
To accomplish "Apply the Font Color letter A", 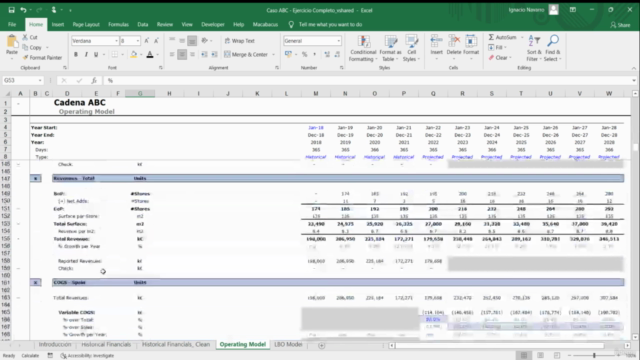I will click(150, 54).
